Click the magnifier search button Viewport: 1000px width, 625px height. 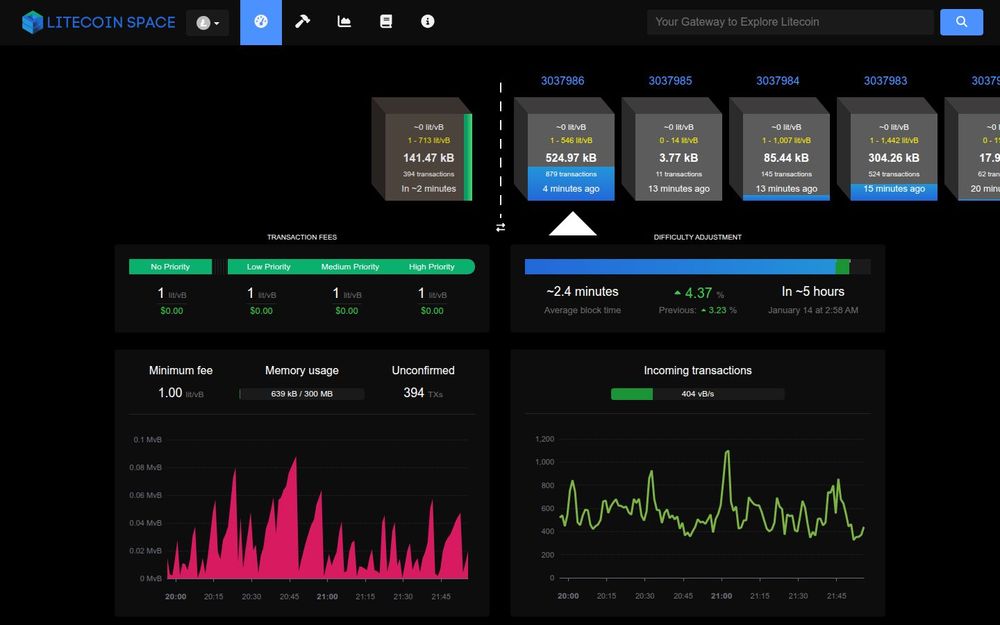coord(961,22)
